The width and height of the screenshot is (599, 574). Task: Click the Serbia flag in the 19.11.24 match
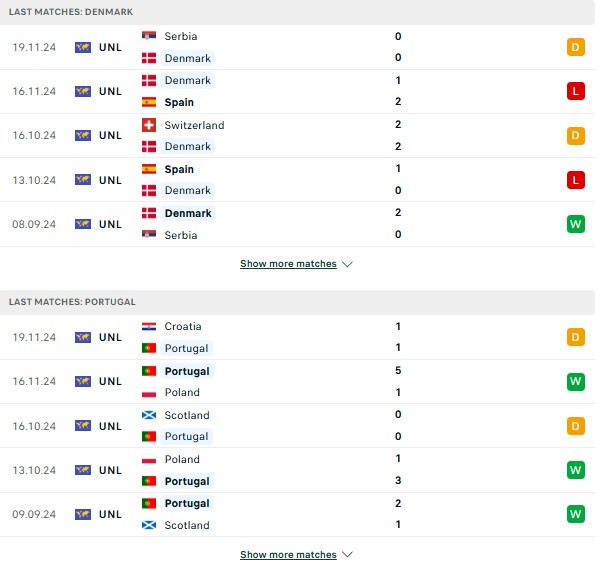pos(149,36)
